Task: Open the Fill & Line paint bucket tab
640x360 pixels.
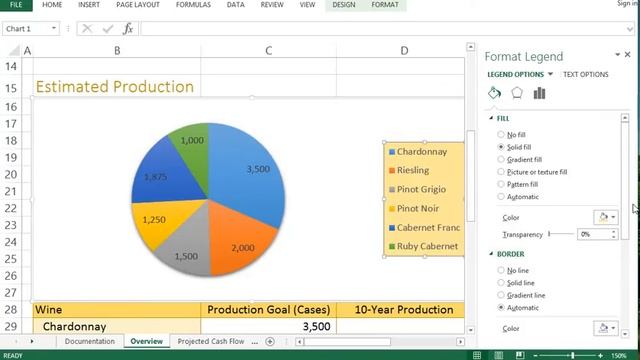Action: (494, 93)
